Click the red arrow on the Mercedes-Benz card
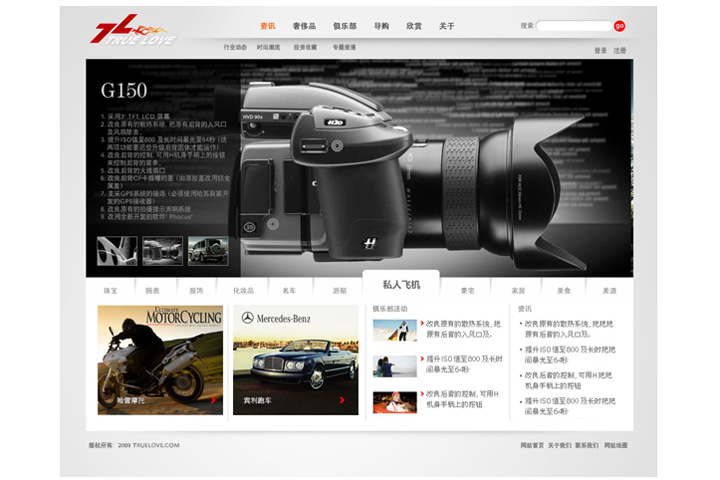This screenshot has width=720, height=480. 342,400
